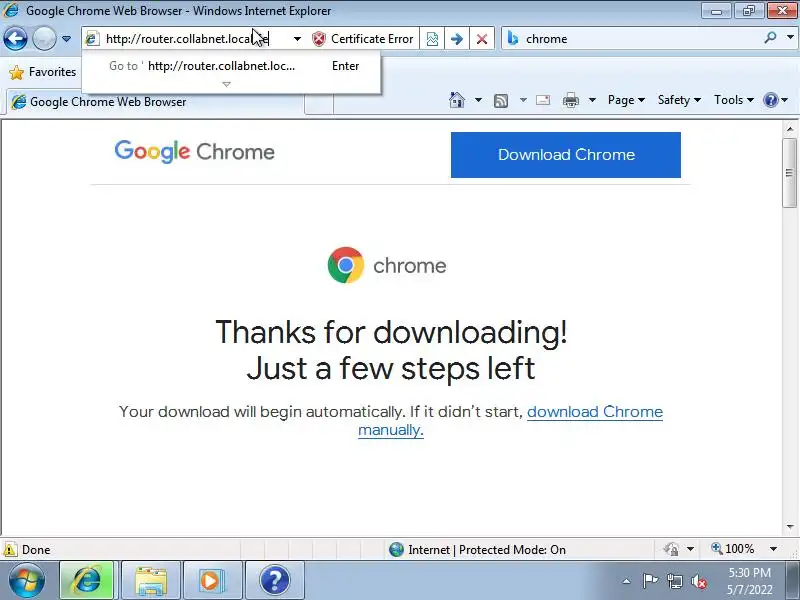The image size is (800, 600).
Task: Click the Done status text
Action: 36,549
